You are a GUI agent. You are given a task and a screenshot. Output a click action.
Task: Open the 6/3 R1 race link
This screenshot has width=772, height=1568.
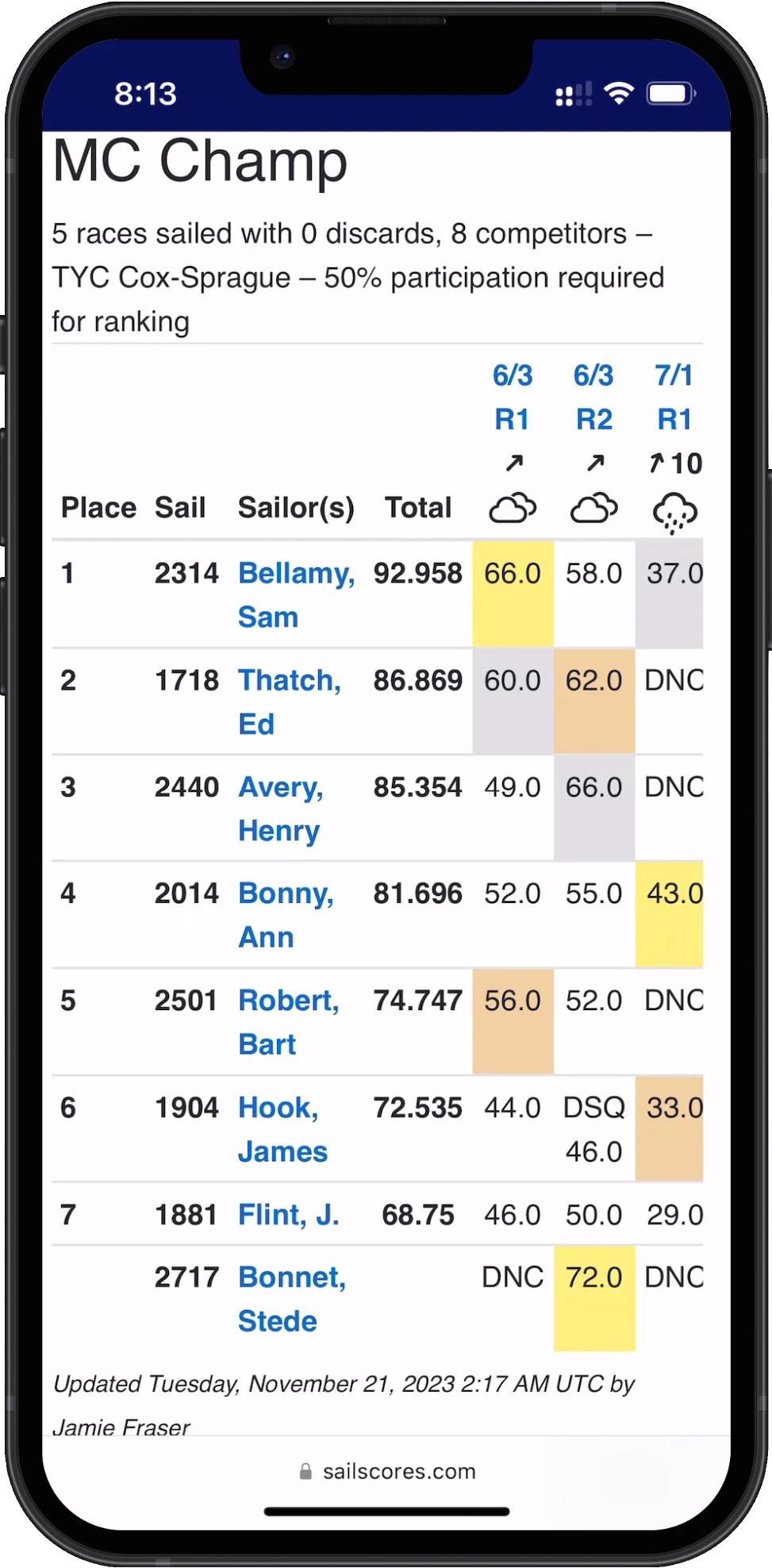(513, 397)
